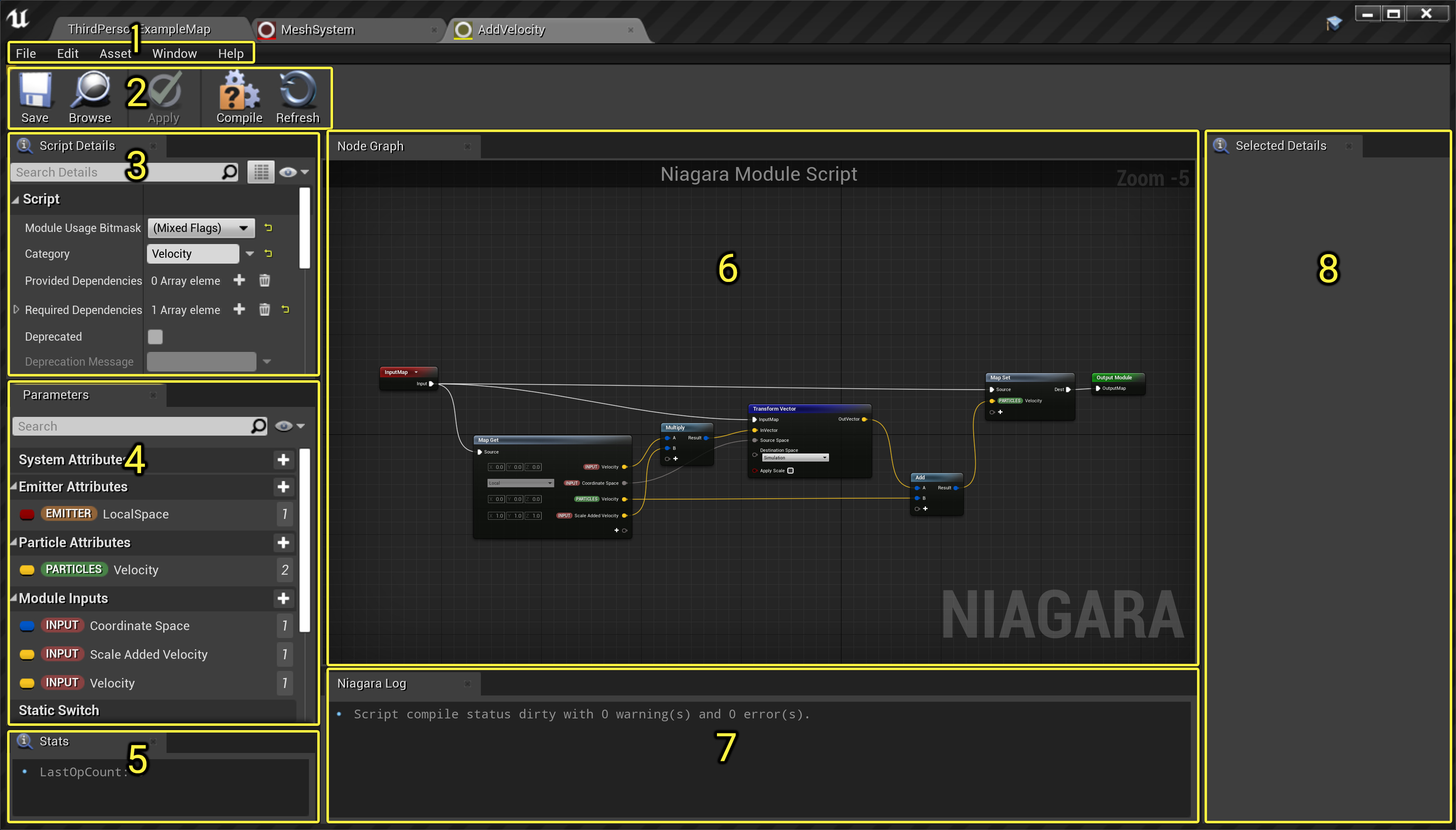Add new Particle Attributes parameter
The width and height of the screenshot is (1456, 830).
click(x=283, y=543)
